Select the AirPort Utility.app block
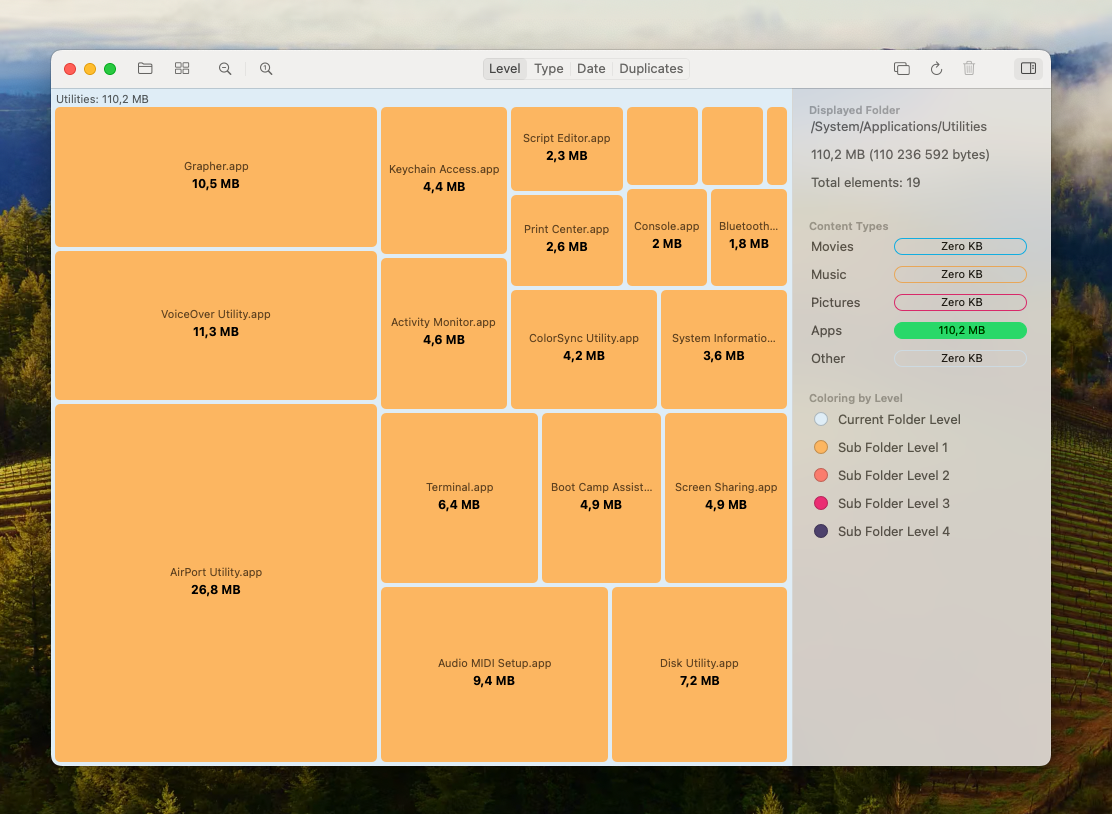1112x814 pixels. pyautogui.click(x=216, y=582)
